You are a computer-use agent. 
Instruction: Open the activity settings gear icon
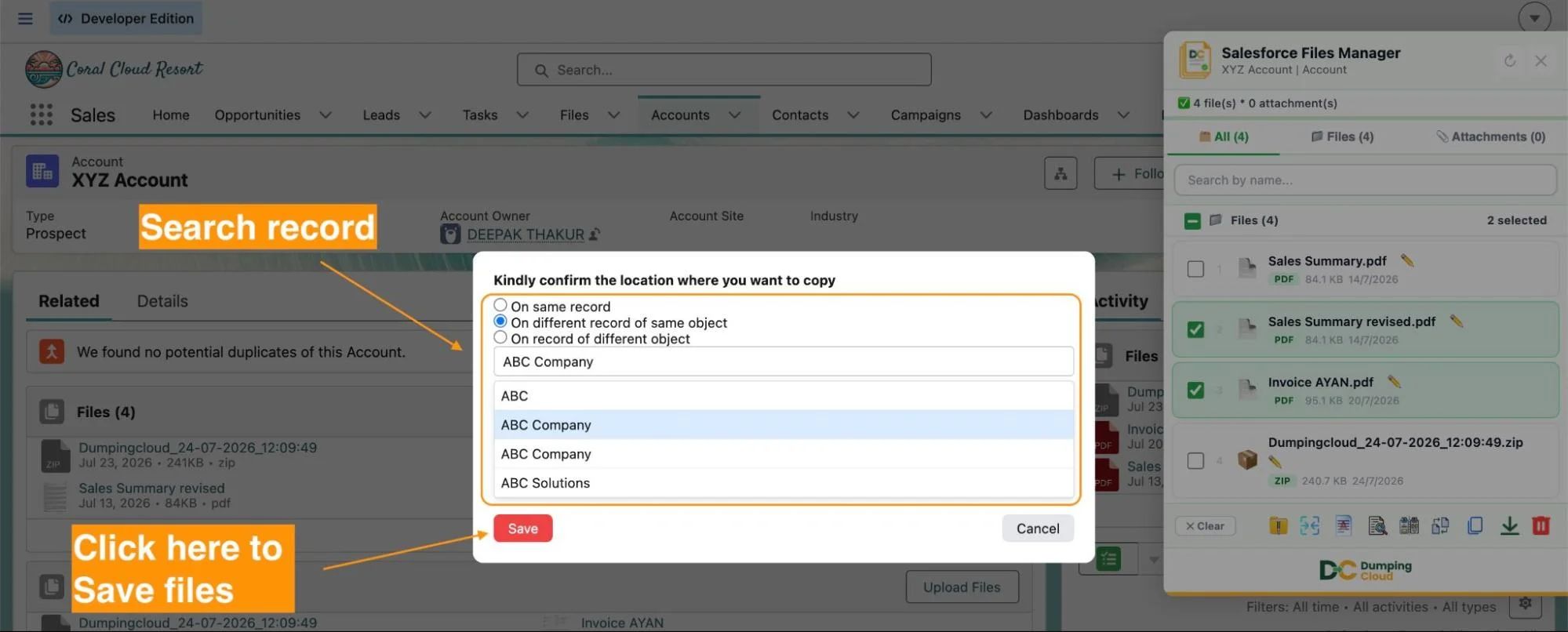coord(1525,603)
